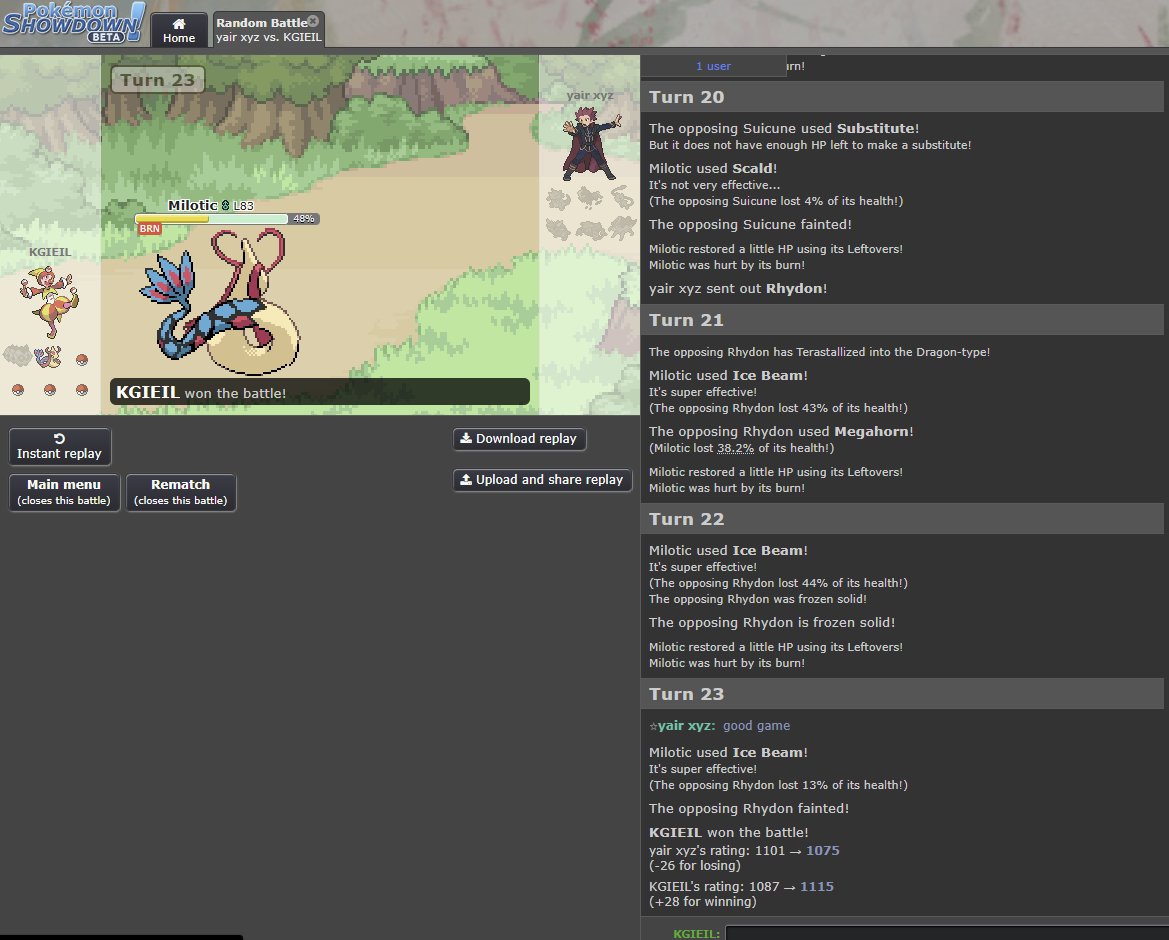Click yair xyz's sixth fainted team icon
Image resolution: width=1169 pixels, height=940 pixels.
tap(622, 228)
